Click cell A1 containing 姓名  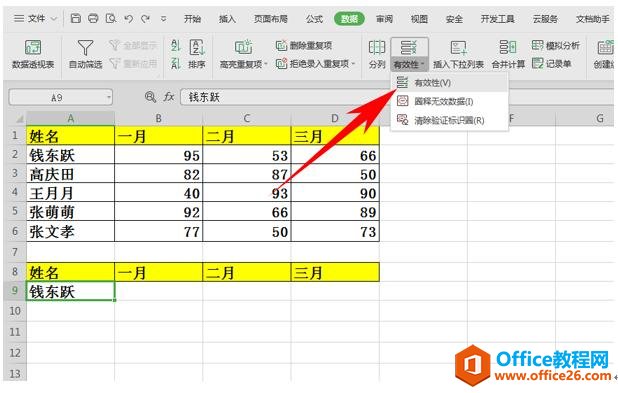pos(71,136)
